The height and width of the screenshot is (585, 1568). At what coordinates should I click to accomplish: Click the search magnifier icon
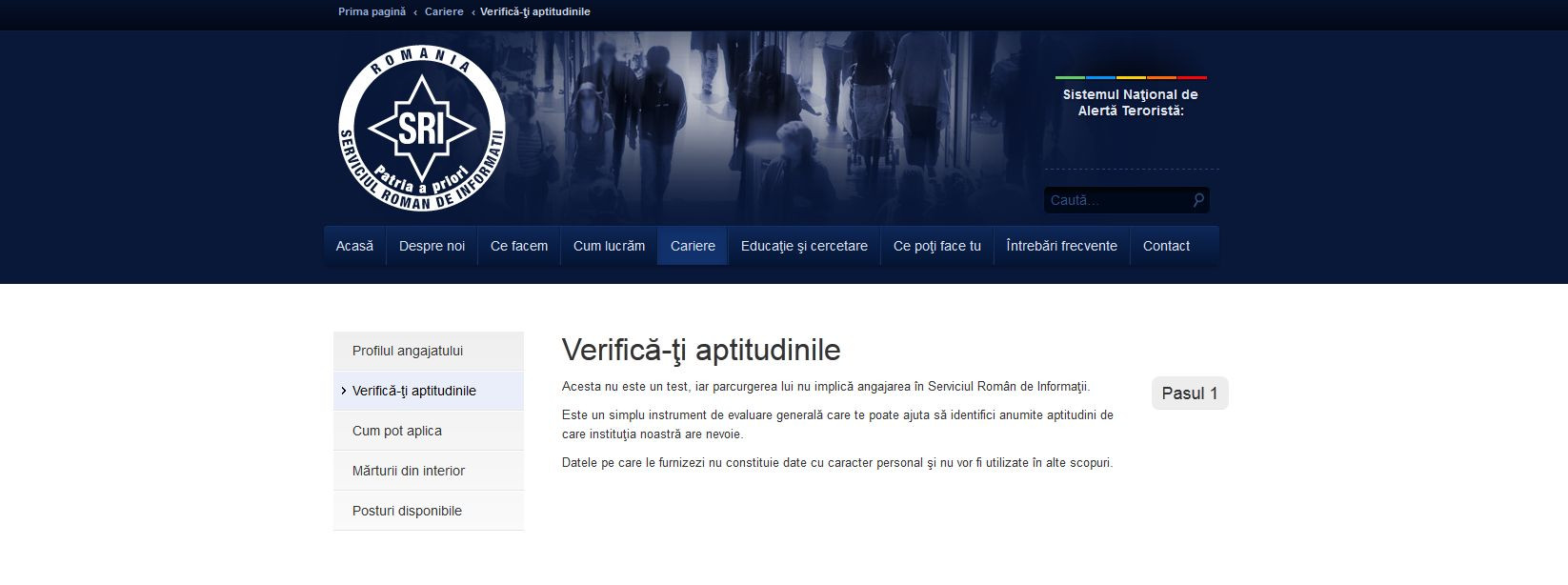coord(1198,200)
